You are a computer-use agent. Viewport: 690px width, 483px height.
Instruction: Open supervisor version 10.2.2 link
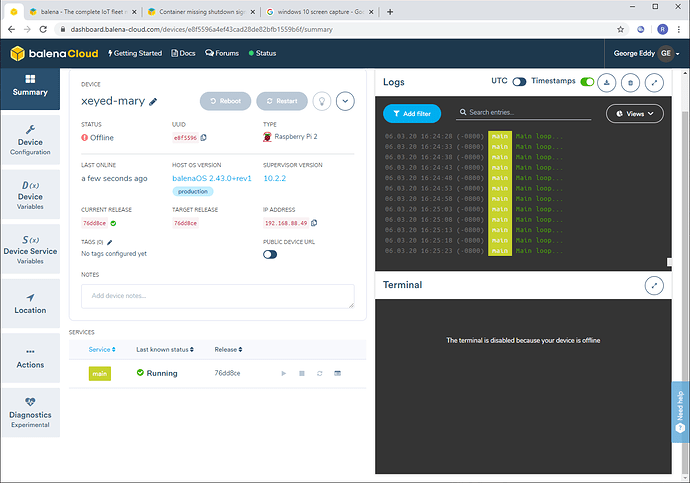click(x=275, y=178)
